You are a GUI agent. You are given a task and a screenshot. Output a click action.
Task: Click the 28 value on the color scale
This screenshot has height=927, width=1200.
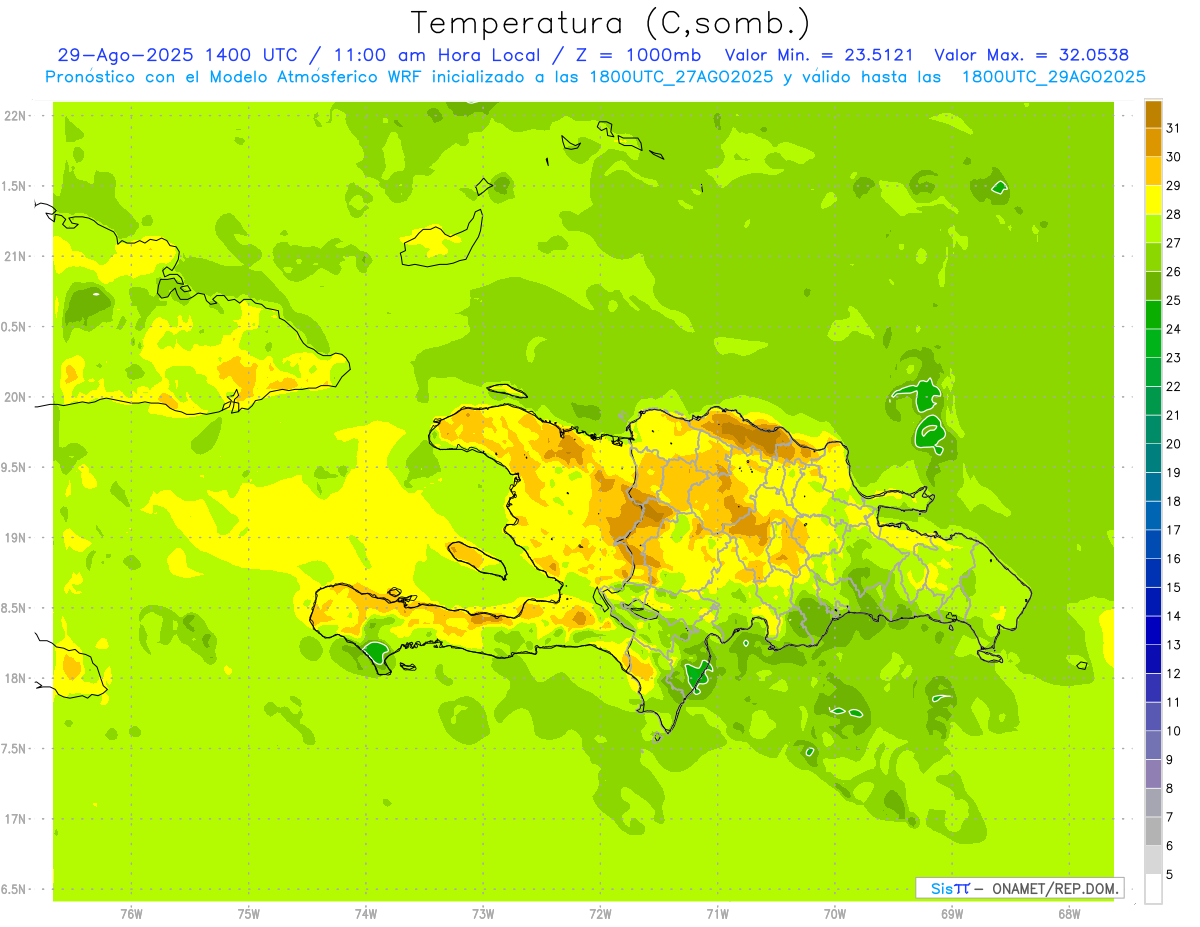1174,214
